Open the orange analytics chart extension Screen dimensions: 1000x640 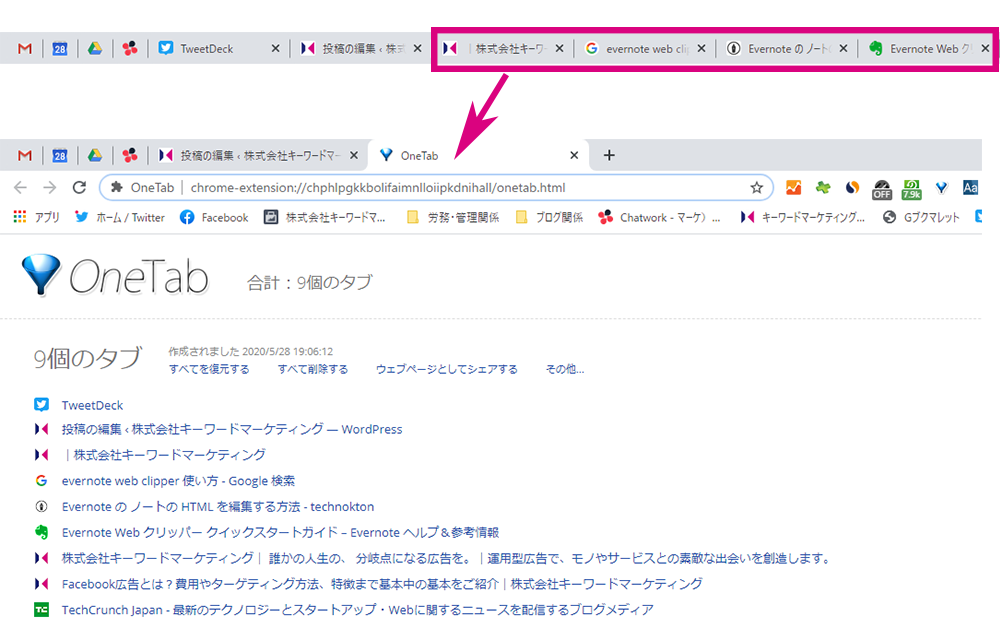coord(793,187)
